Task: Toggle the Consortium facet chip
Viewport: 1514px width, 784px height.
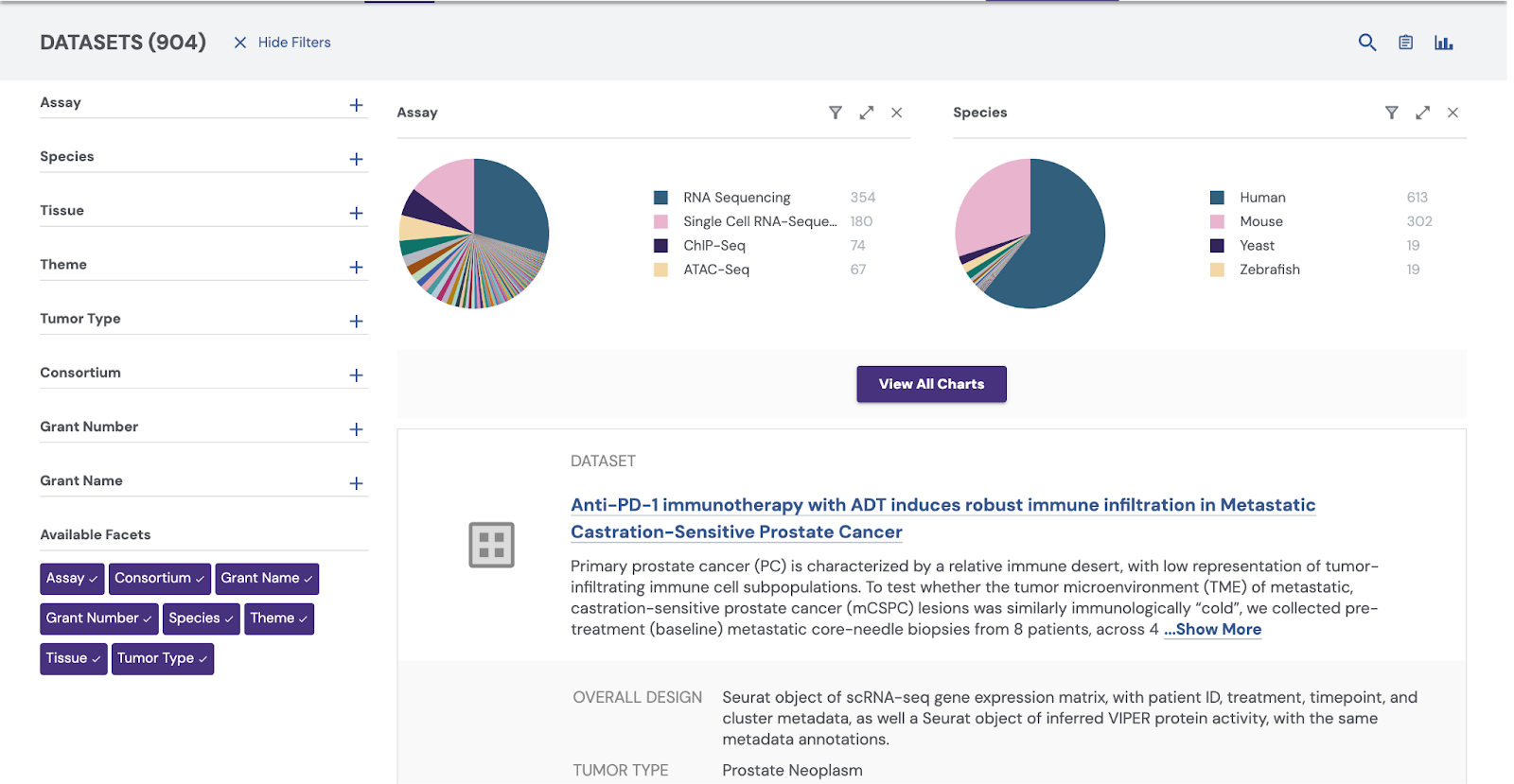Action: point(159,579)
